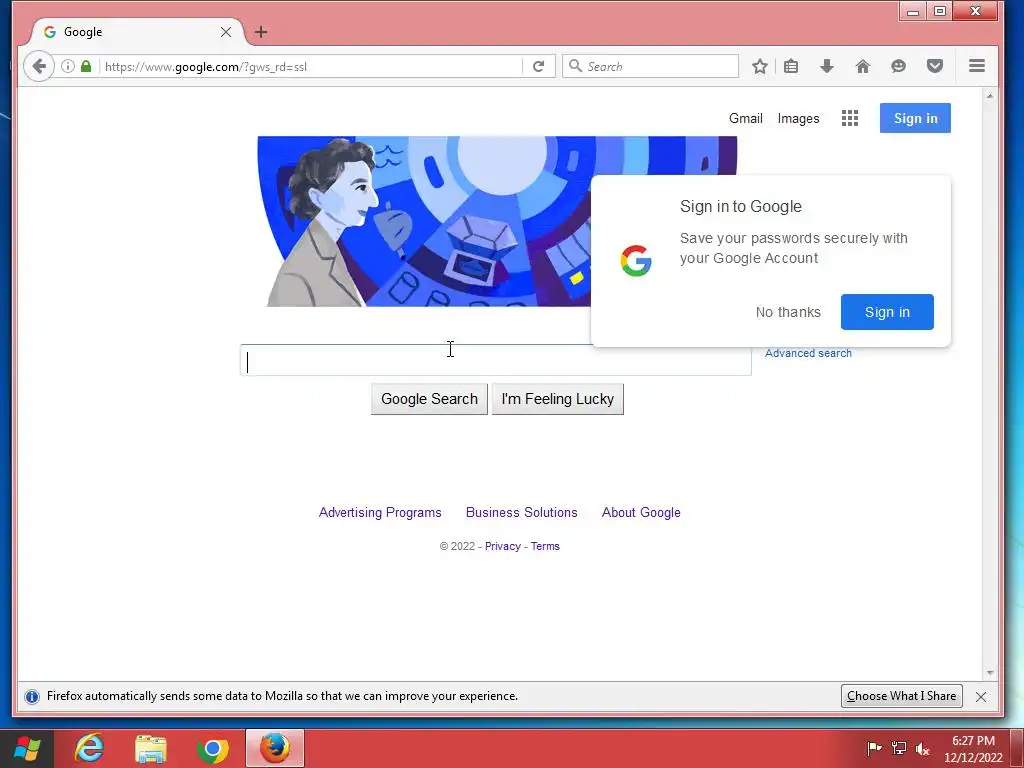Image resolution: width=1024 pixels, height=768 pixels.
Task: Reload the page with the refresh icon
Action: tap(538, 66)
